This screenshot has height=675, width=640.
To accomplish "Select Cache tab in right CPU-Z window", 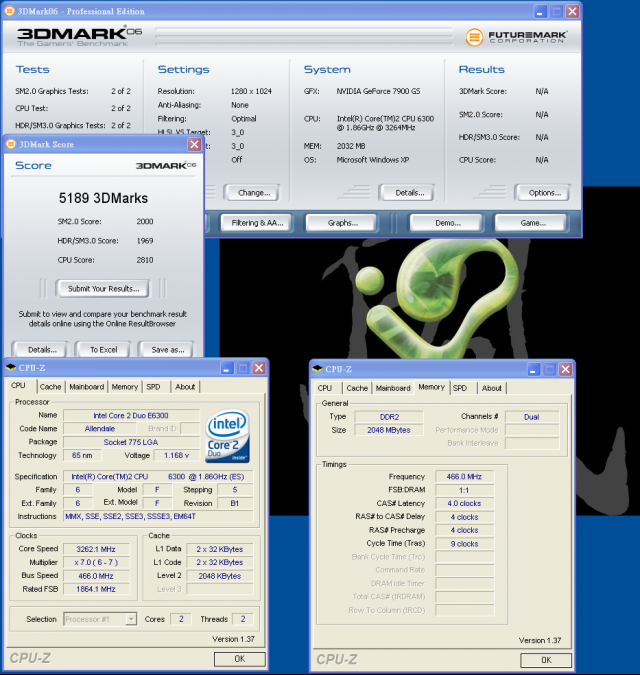I will 357,388.
